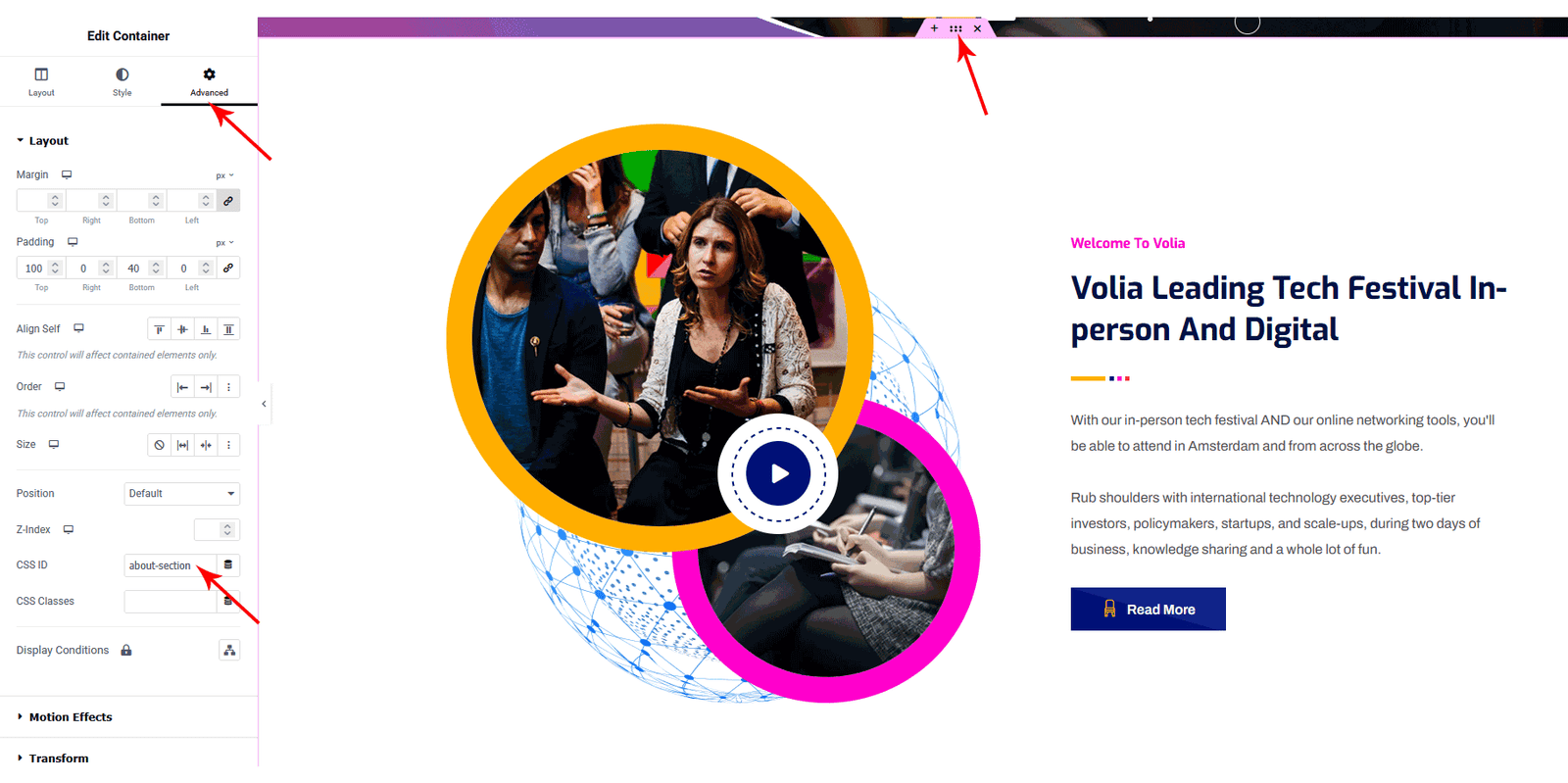1568x783 pixels.
Task: Toggle linked margin values icon
Action: point(228,201)
